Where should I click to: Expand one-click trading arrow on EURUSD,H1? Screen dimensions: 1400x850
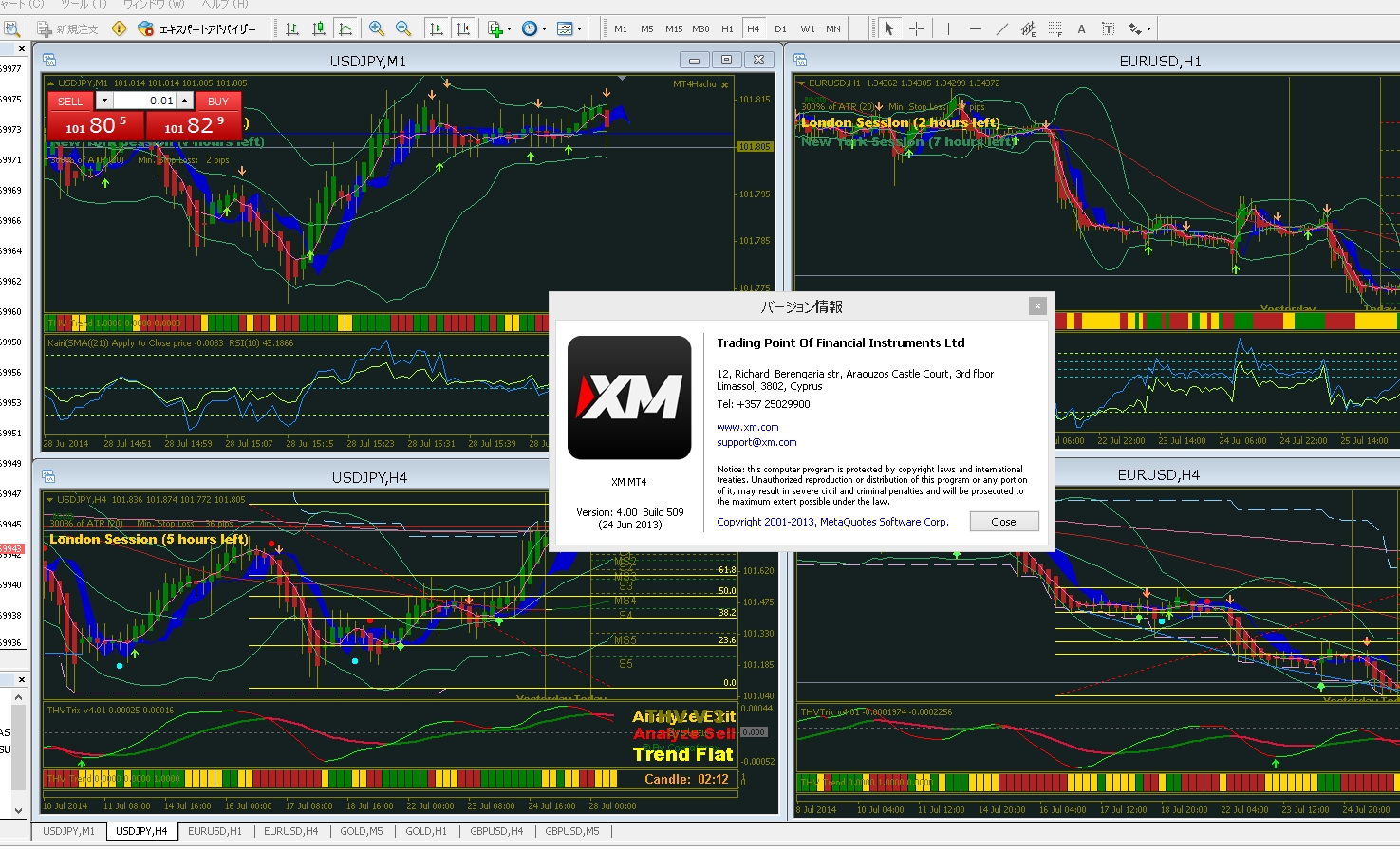[x=802, y=83]
